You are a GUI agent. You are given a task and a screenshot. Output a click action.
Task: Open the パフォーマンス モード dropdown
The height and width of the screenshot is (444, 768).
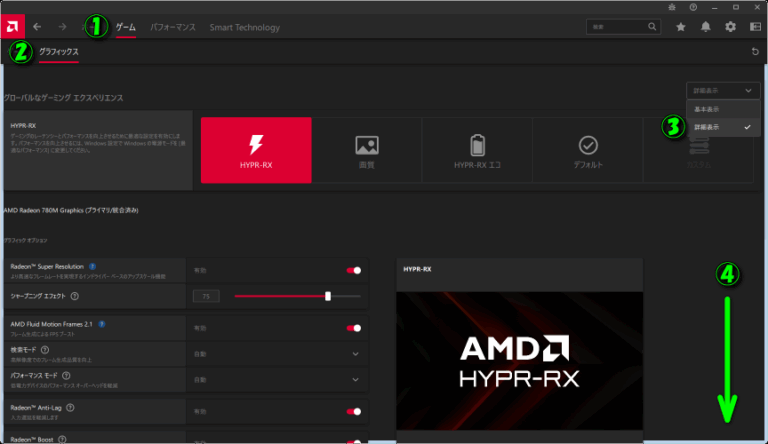point(355,380)
